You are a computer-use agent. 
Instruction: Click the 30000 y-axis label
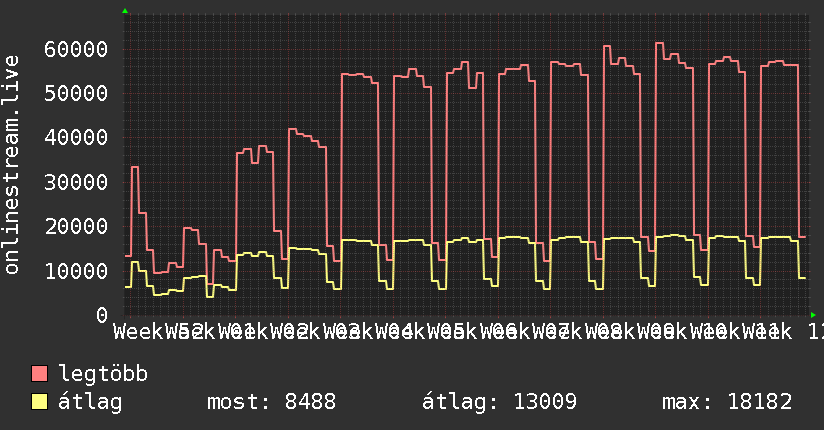pyautogui.click(x=76, y=182)
